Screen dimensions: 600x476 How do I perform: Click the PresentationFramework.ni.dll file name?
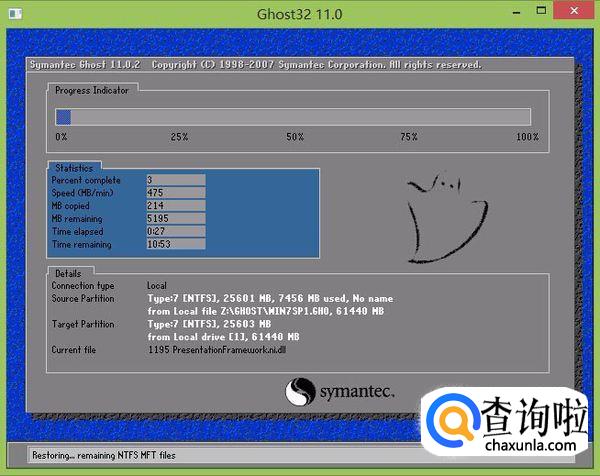click(229, 350)
